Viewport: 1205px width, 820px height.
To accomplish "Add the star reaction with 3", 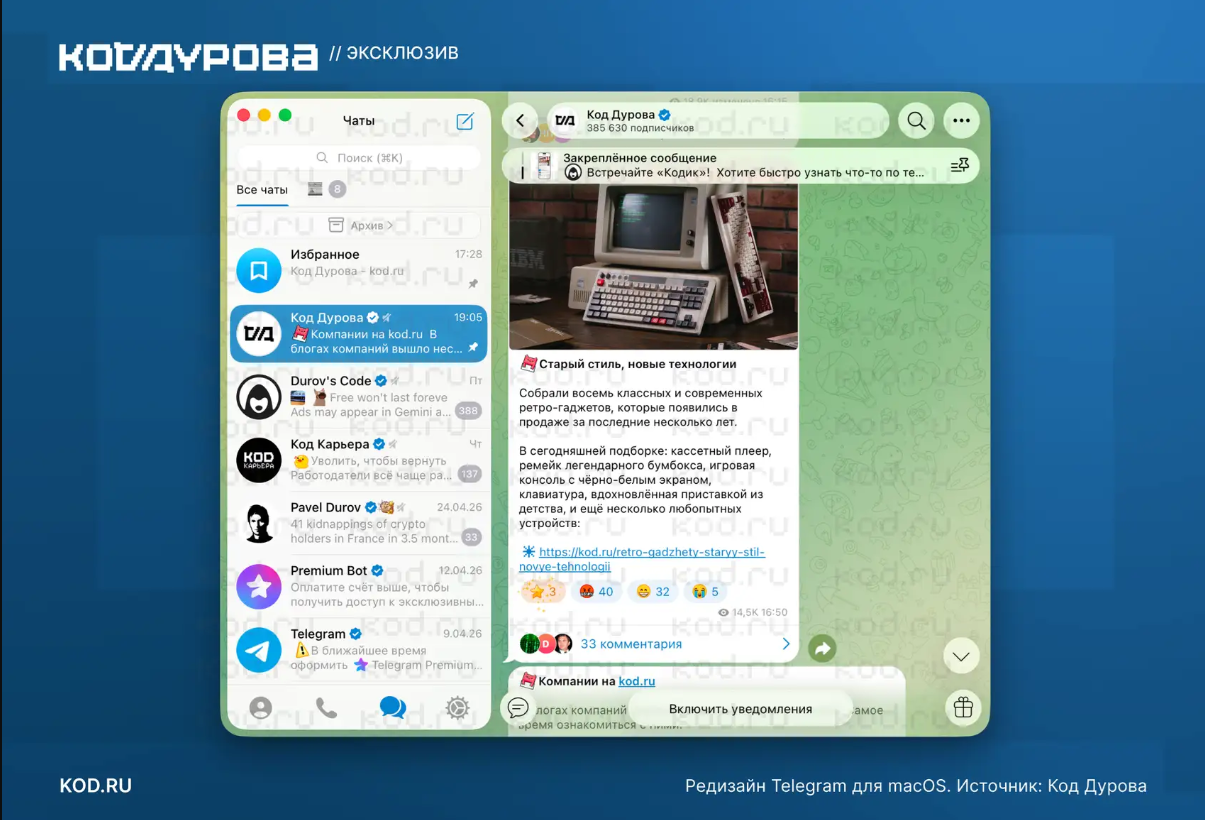I will click(542, 591).
